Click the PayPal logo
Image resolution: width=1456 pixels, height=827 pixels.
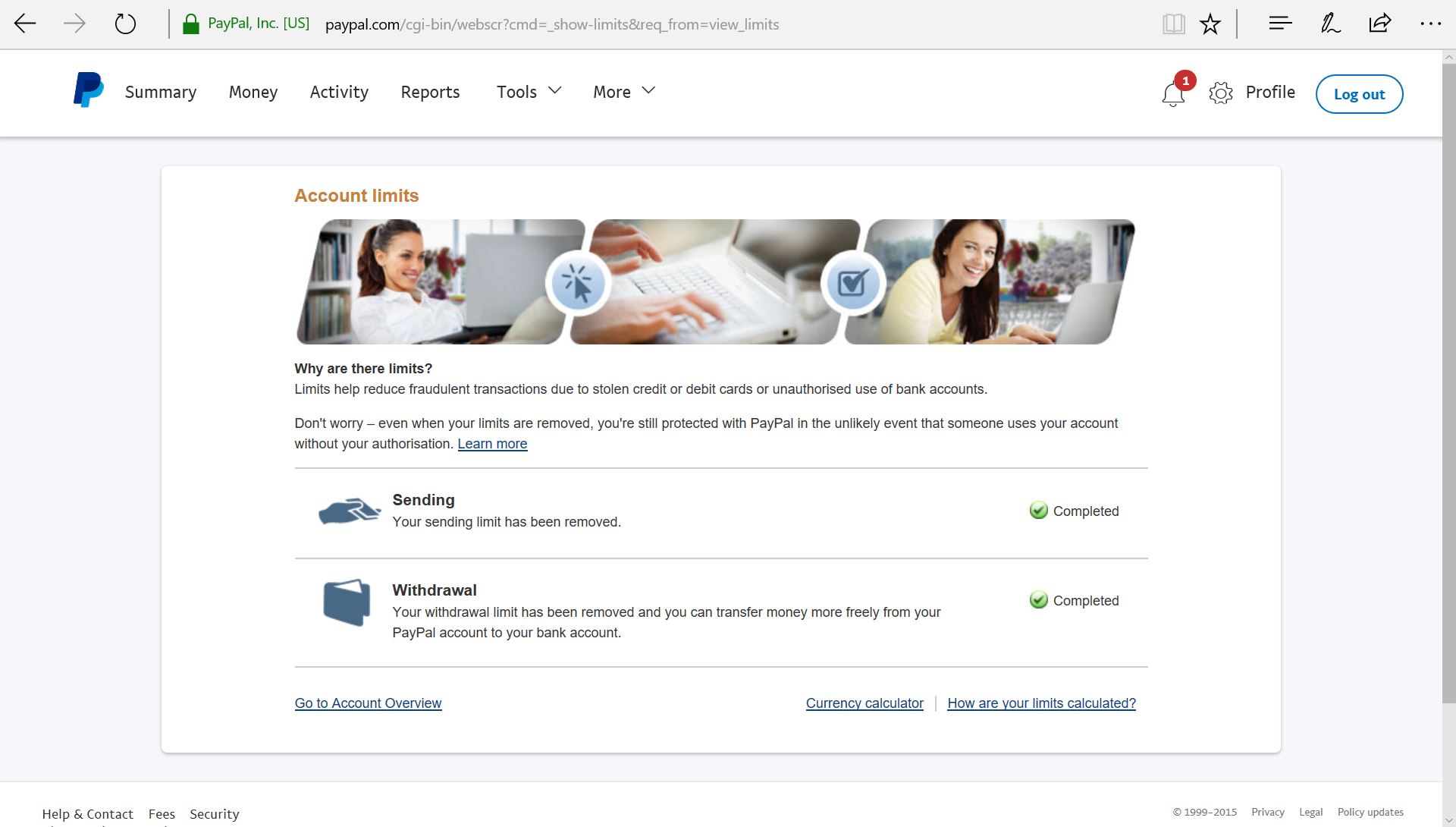point(88,90)
